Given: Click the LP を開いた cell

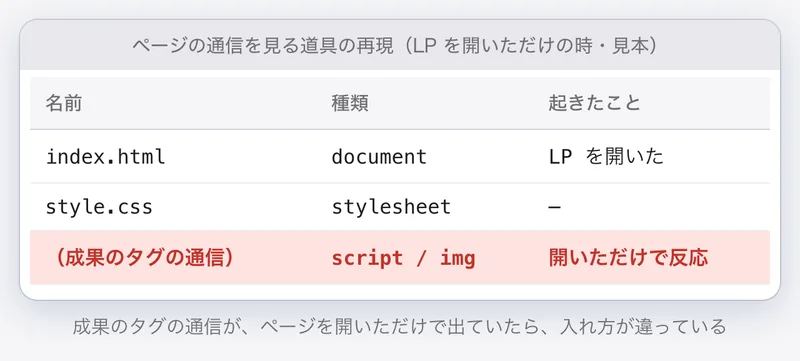Looking at the screenshot, I should 606,157.
